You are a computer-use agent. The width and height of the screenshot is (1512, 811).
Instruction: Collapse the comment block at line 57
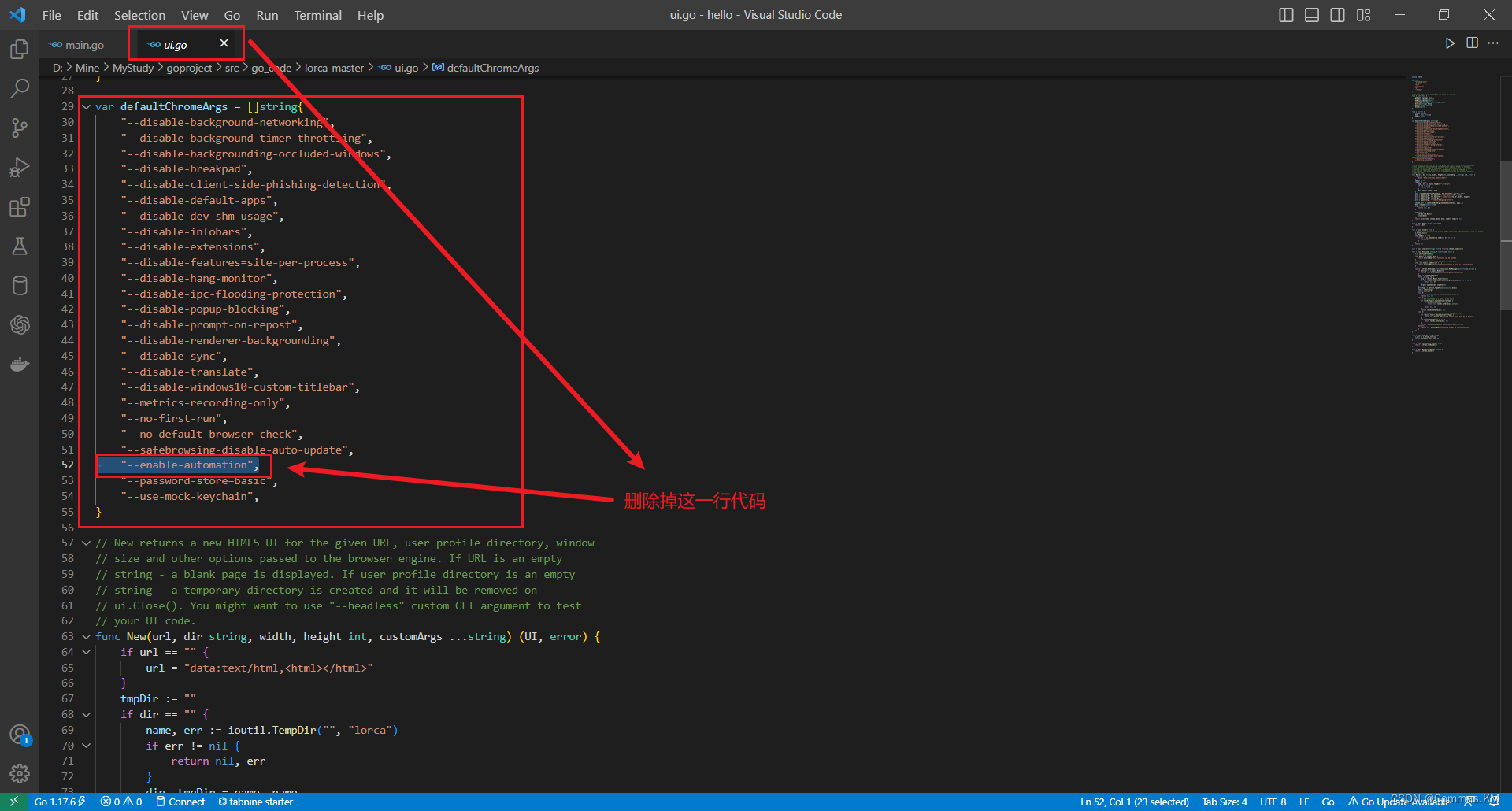[86, 543]
